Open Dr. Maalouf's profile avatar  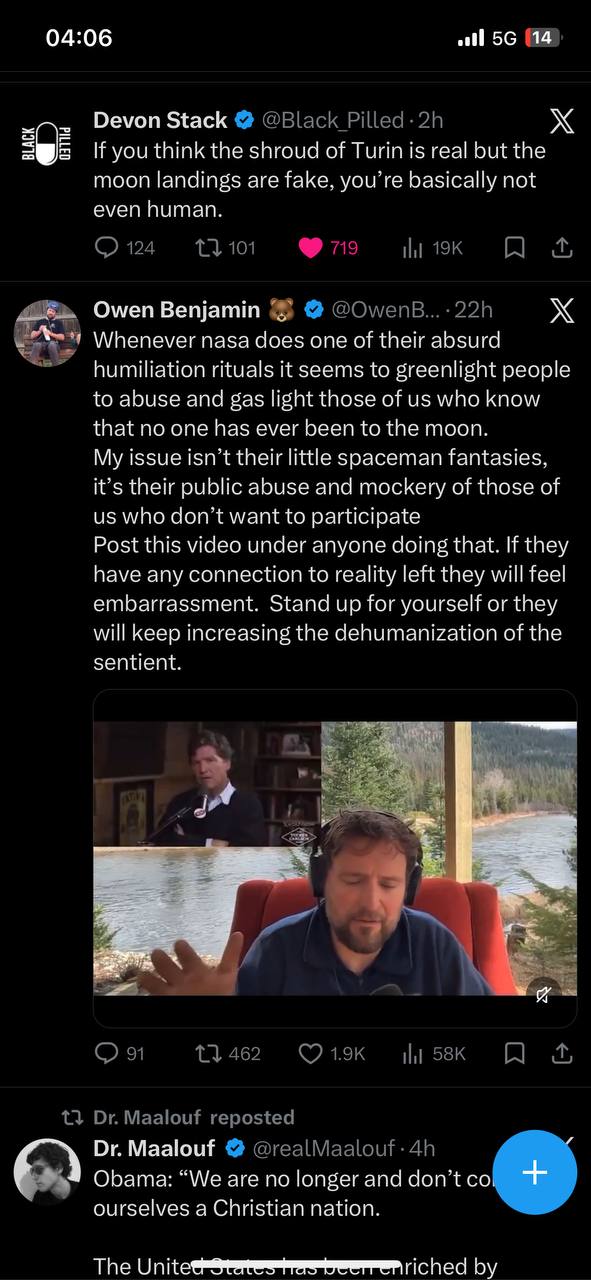coord(47,1171)
